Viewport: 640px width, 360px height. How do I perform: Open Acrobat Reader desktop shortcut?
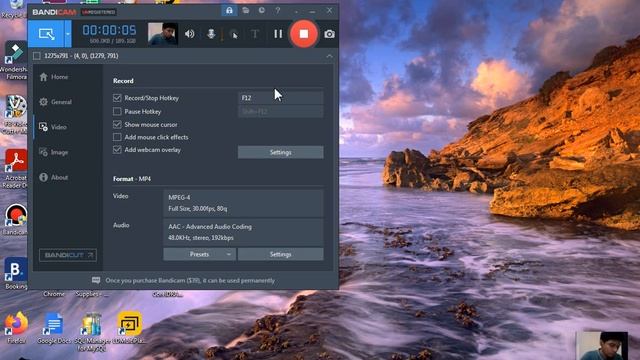coord(16,168)
